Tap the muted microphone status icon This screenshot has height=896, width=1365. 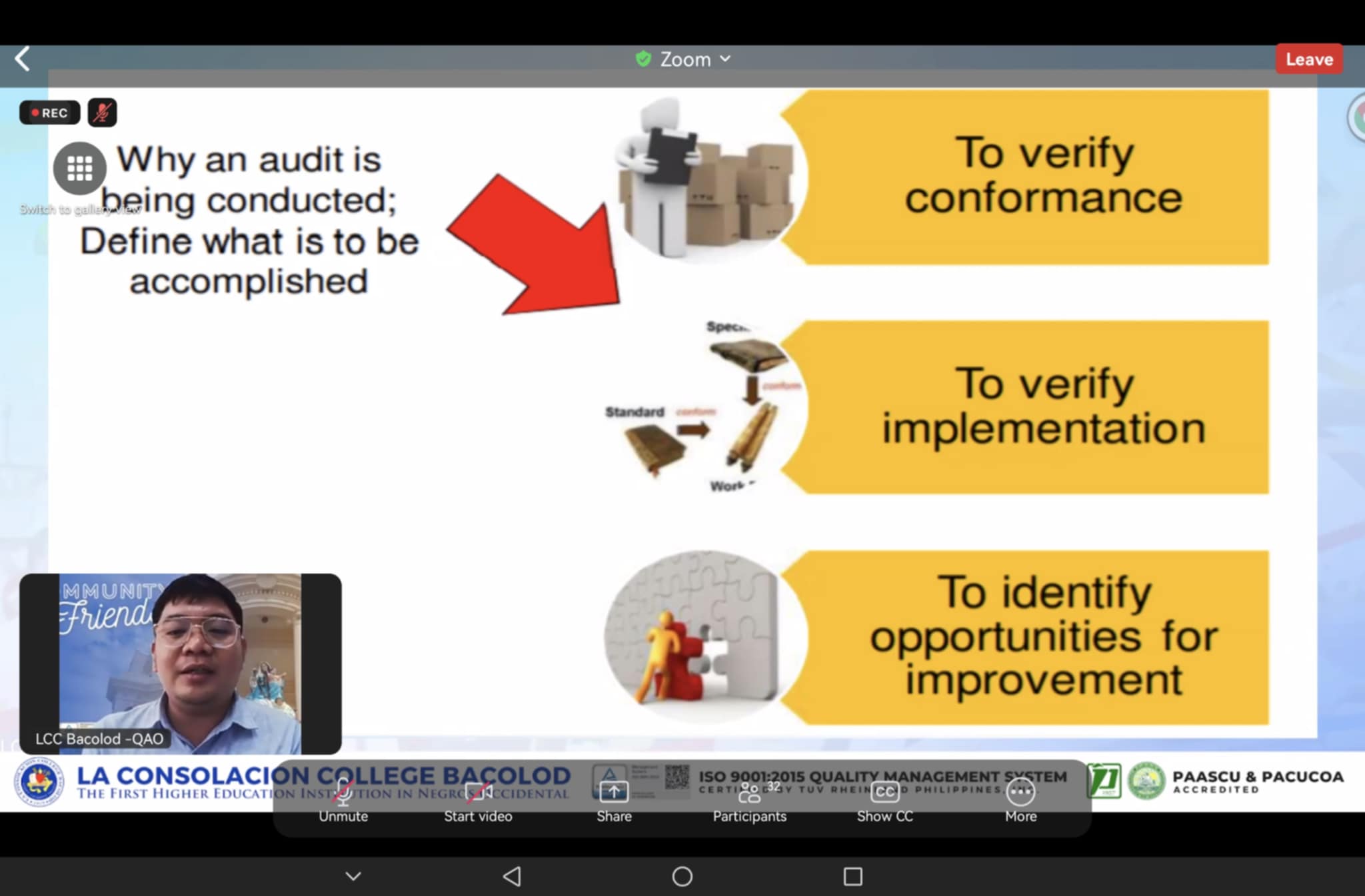pos(102,113)
